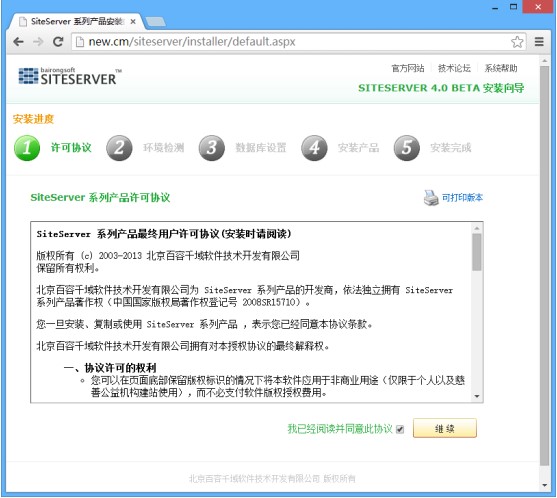Maximize the browser window

[x=514, y=7]
